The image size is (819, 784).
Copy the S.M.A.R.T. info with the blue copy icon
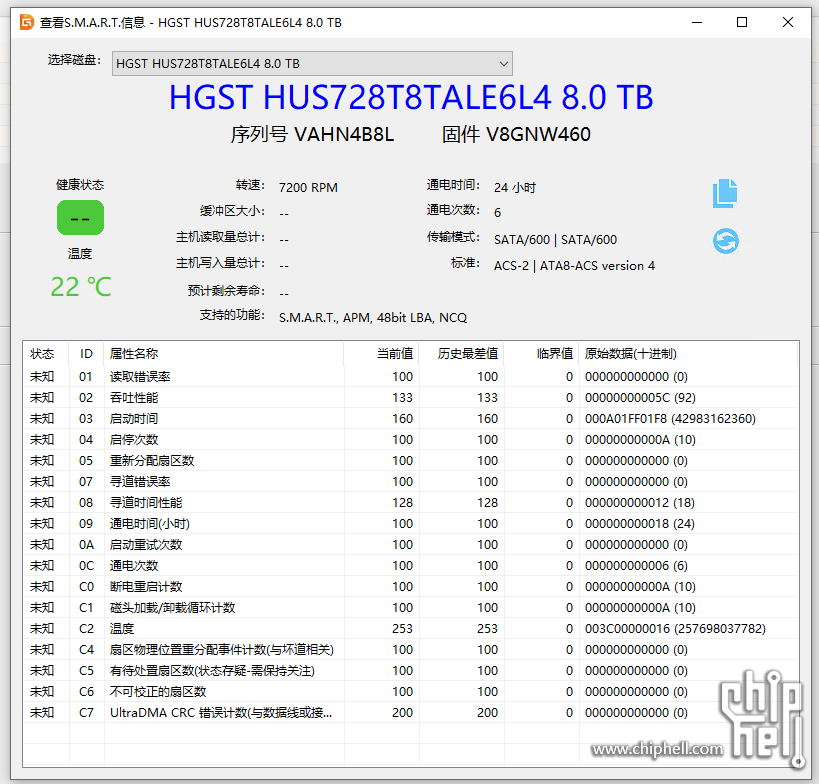[x=725, y=193]
